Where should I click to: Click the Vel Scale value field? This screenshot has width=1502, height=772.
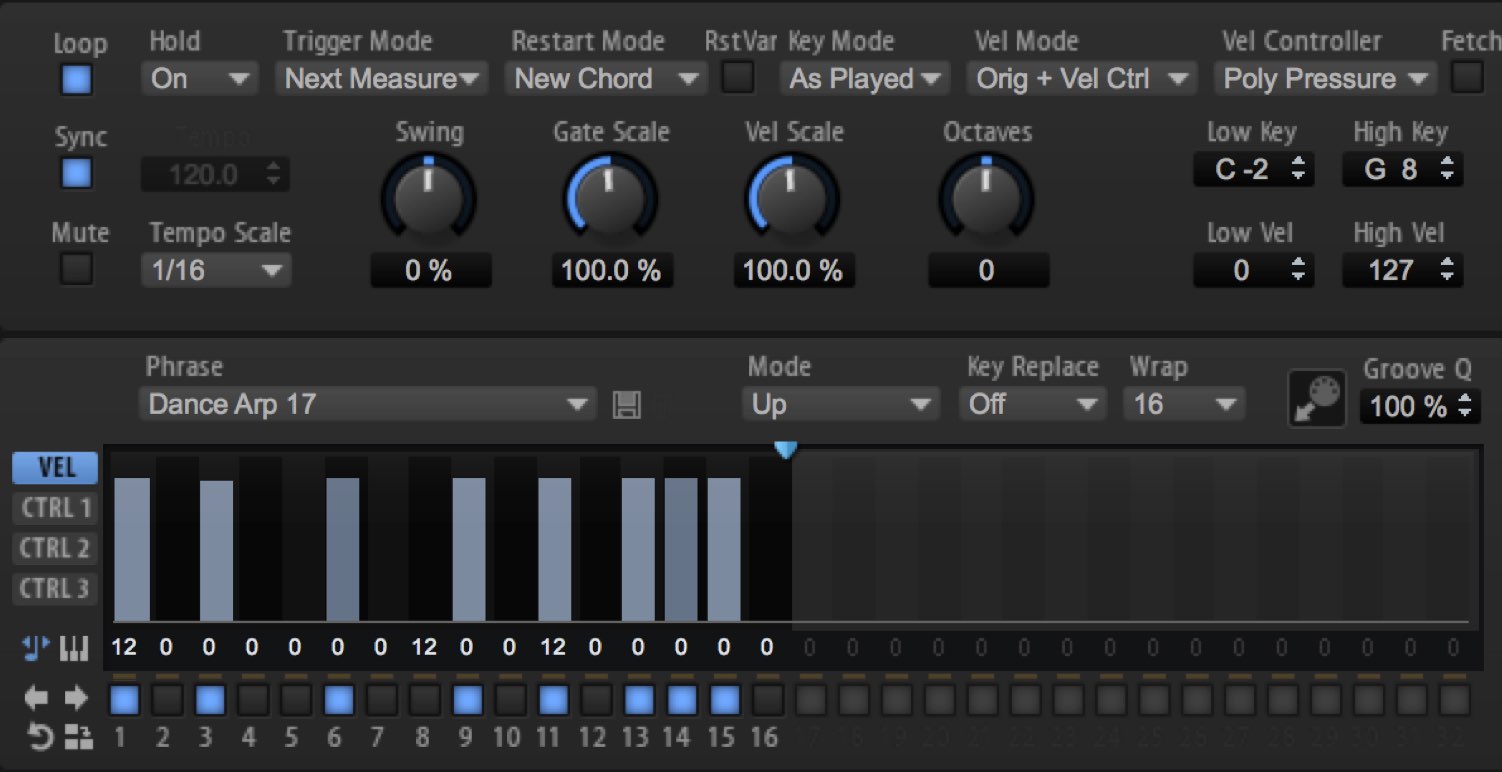coord(794,271)
